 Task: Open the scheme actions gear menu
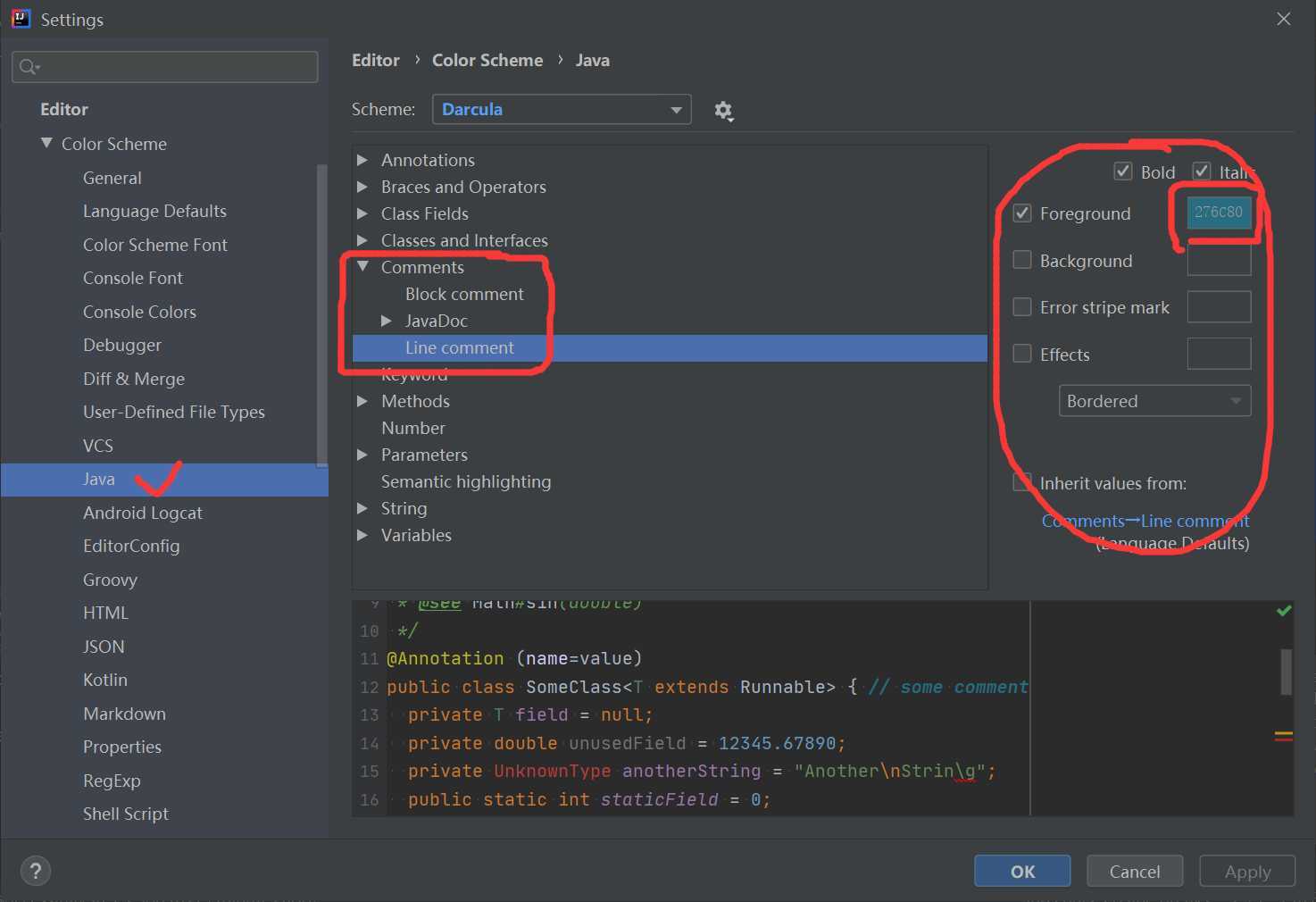pyautogui.click(x=723, y=110)
